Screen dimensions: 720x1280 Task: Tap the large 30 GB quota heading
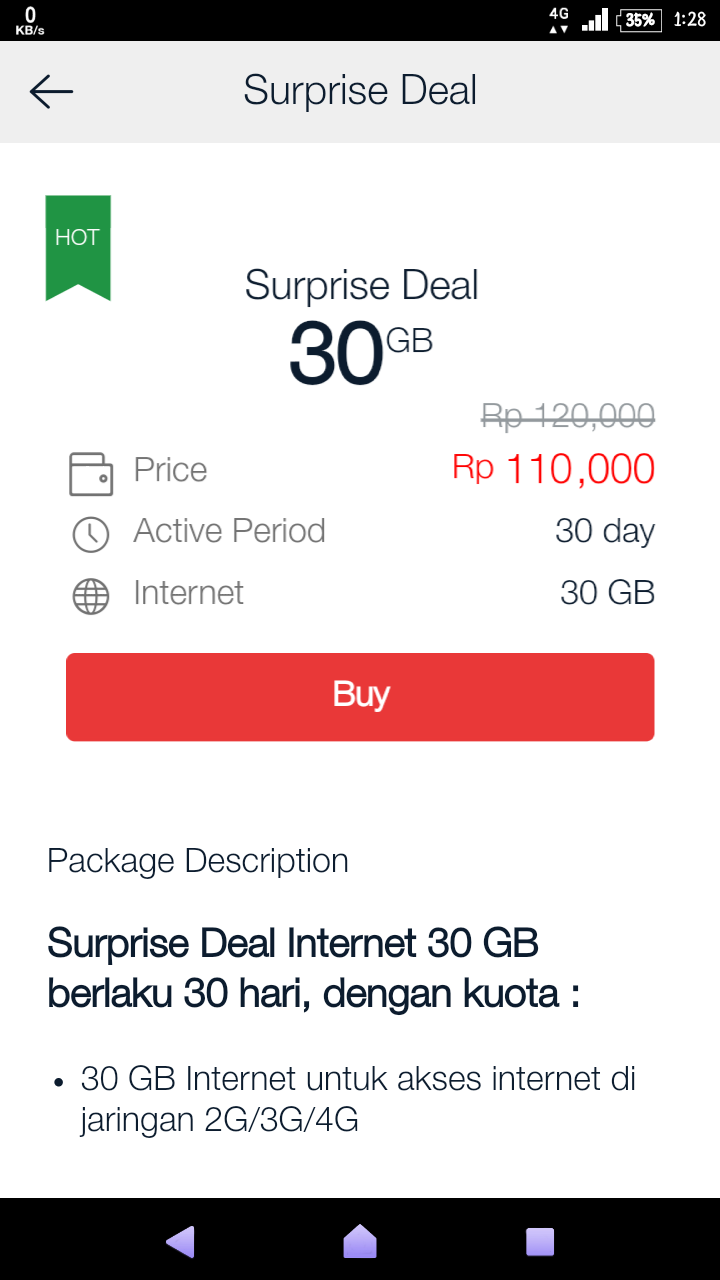click(x=360, y=354)
